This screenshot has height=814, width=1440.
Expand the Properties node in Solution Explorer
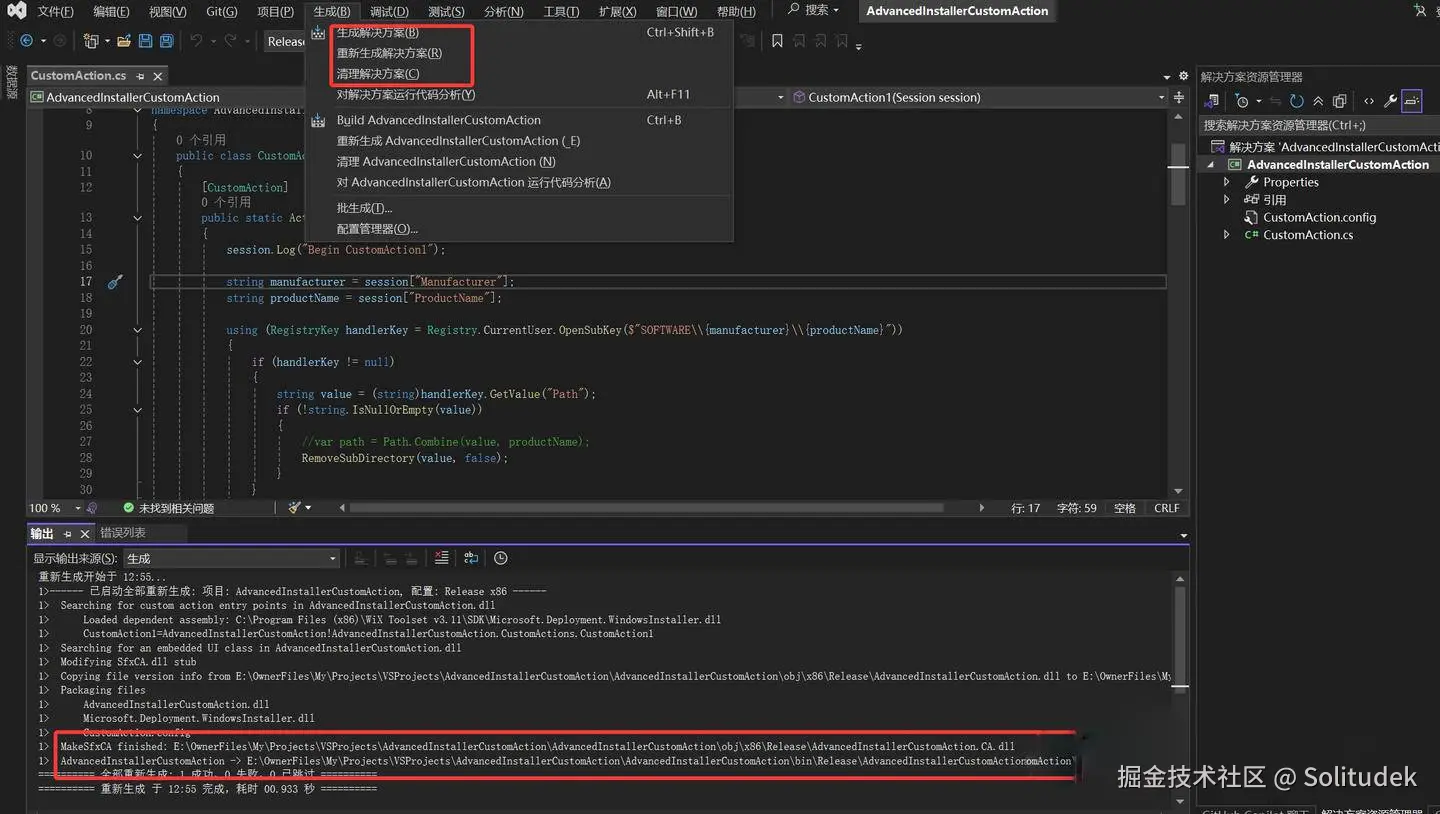(x=1227, y=182)
